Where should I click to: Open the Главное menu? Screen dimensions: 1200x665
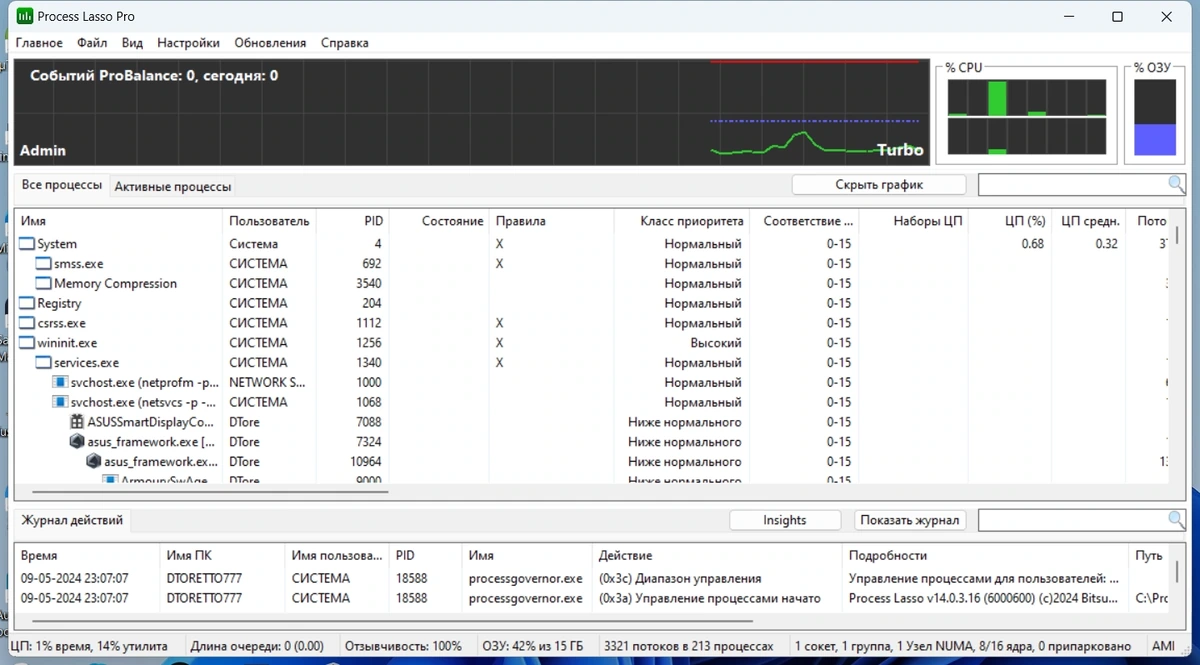point(39,43)
